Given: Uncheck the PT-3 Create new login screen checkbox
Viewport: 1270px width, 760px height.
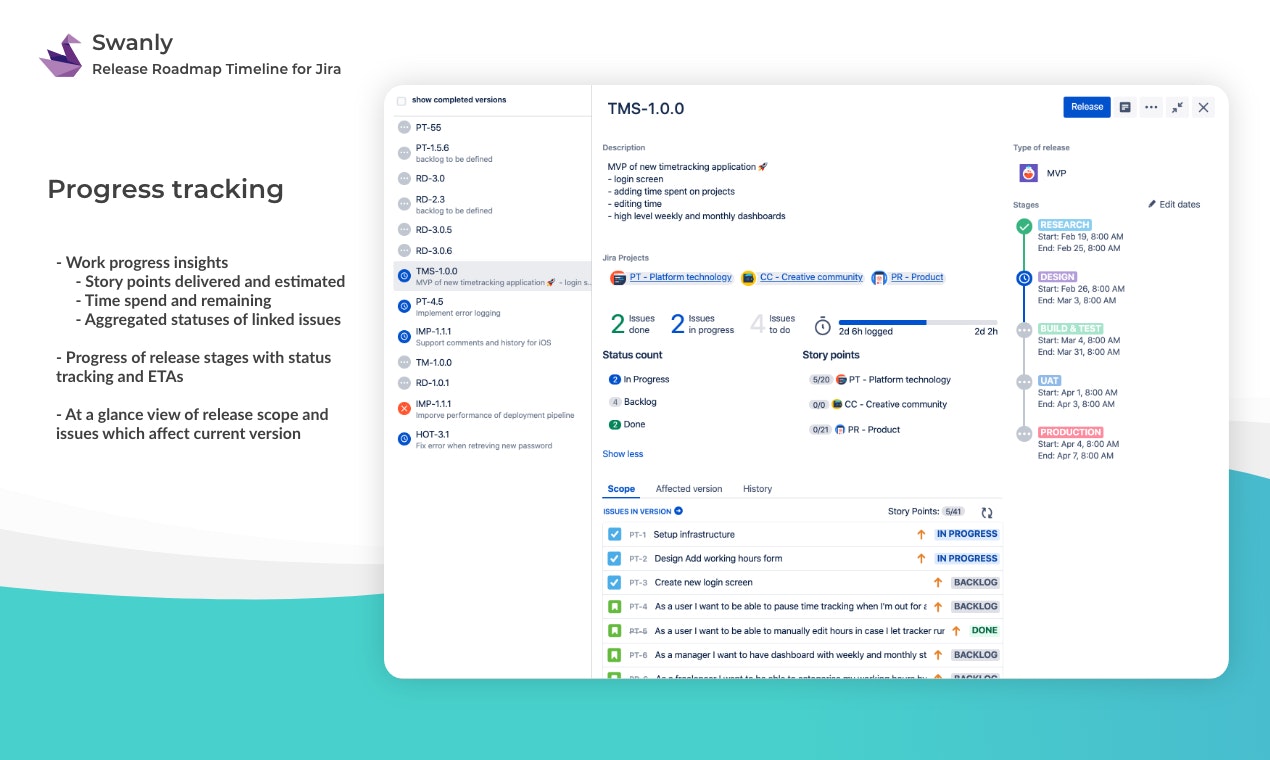Looking at the screenshot, I should click(614, 582).
